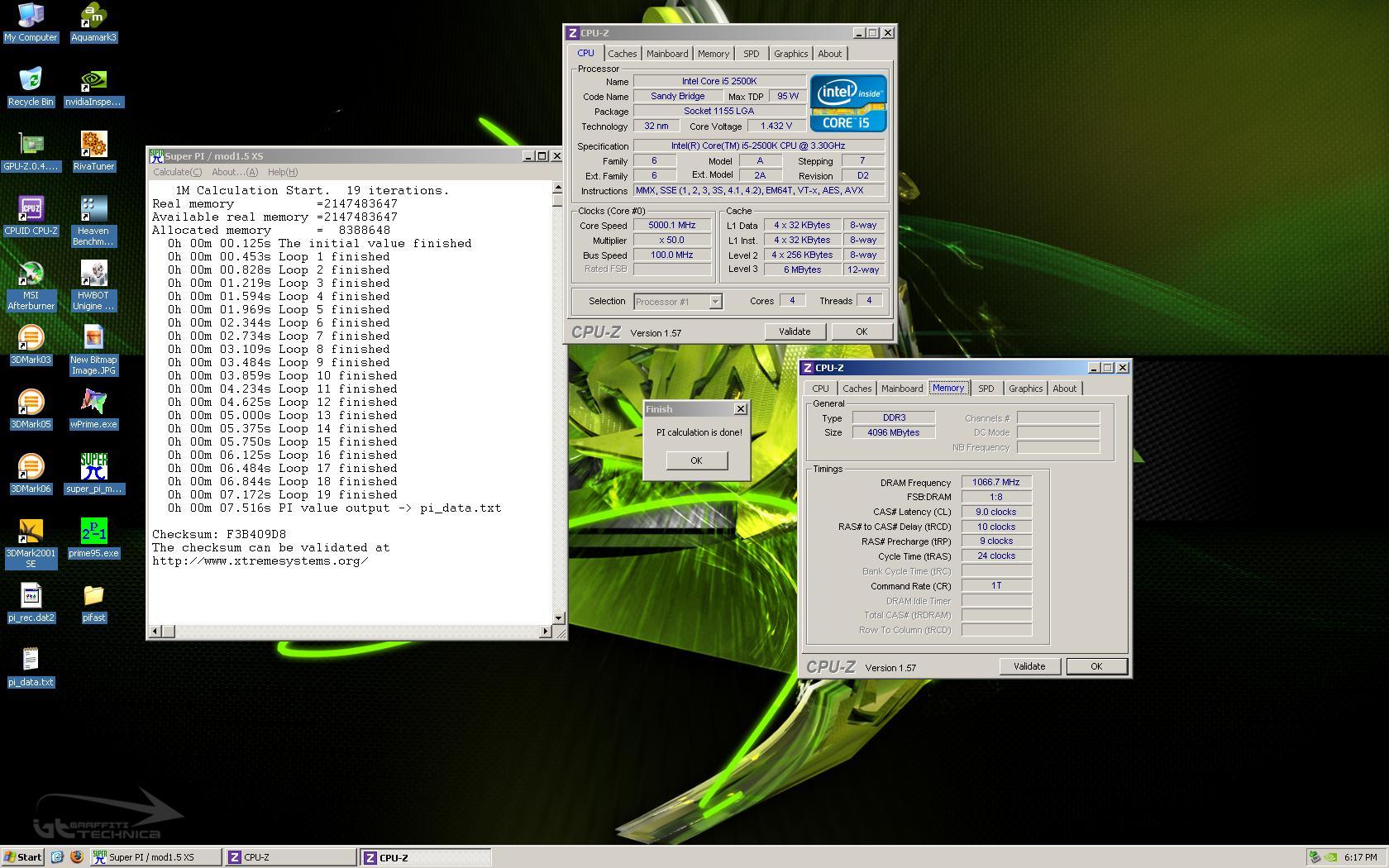Launch GPU-Z desktop icon
The height and width of the screenshot is (868, 1389).
(x=31, y=151)
